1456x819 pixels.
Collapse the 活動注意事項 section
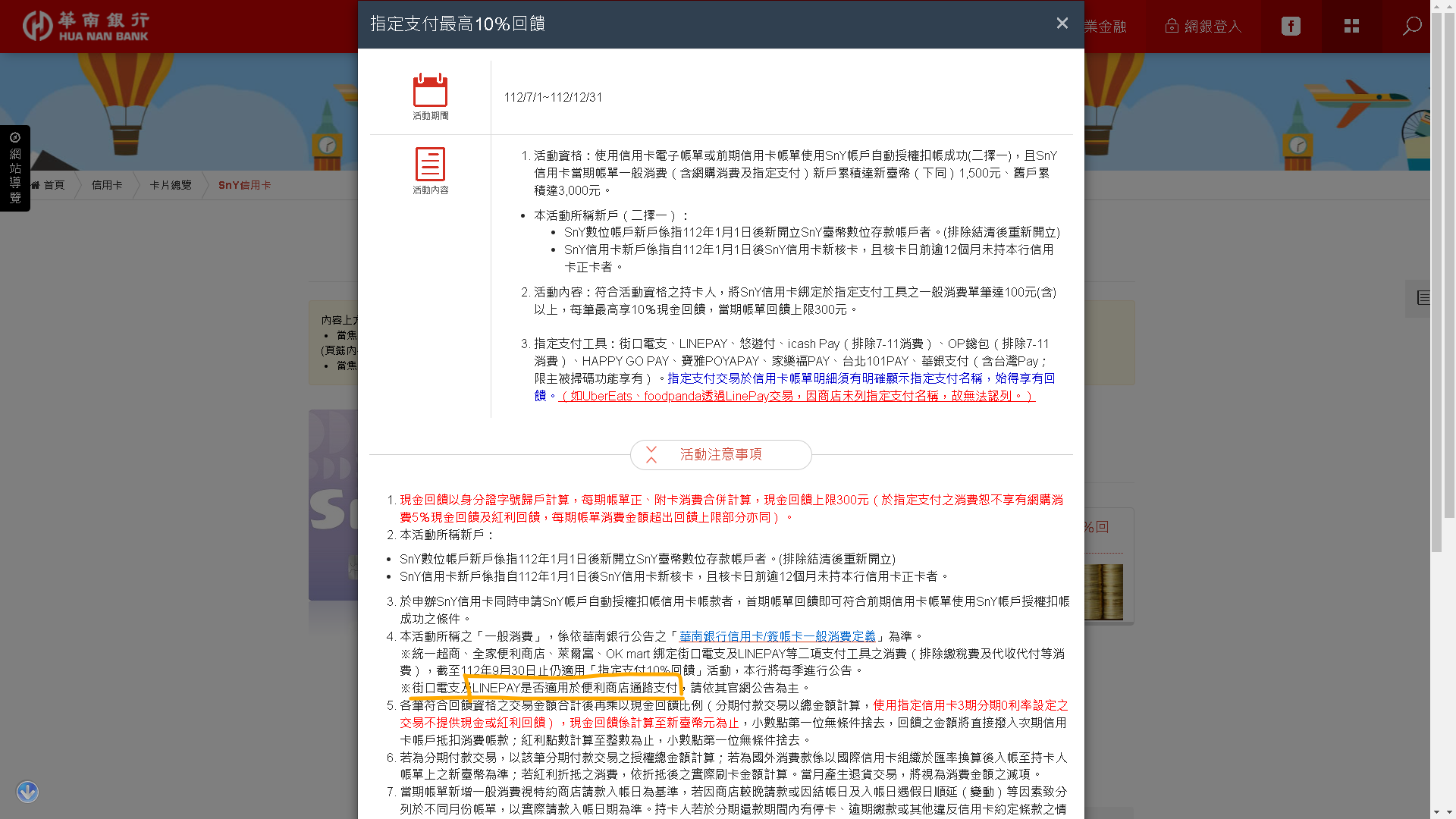coord(720,454)
